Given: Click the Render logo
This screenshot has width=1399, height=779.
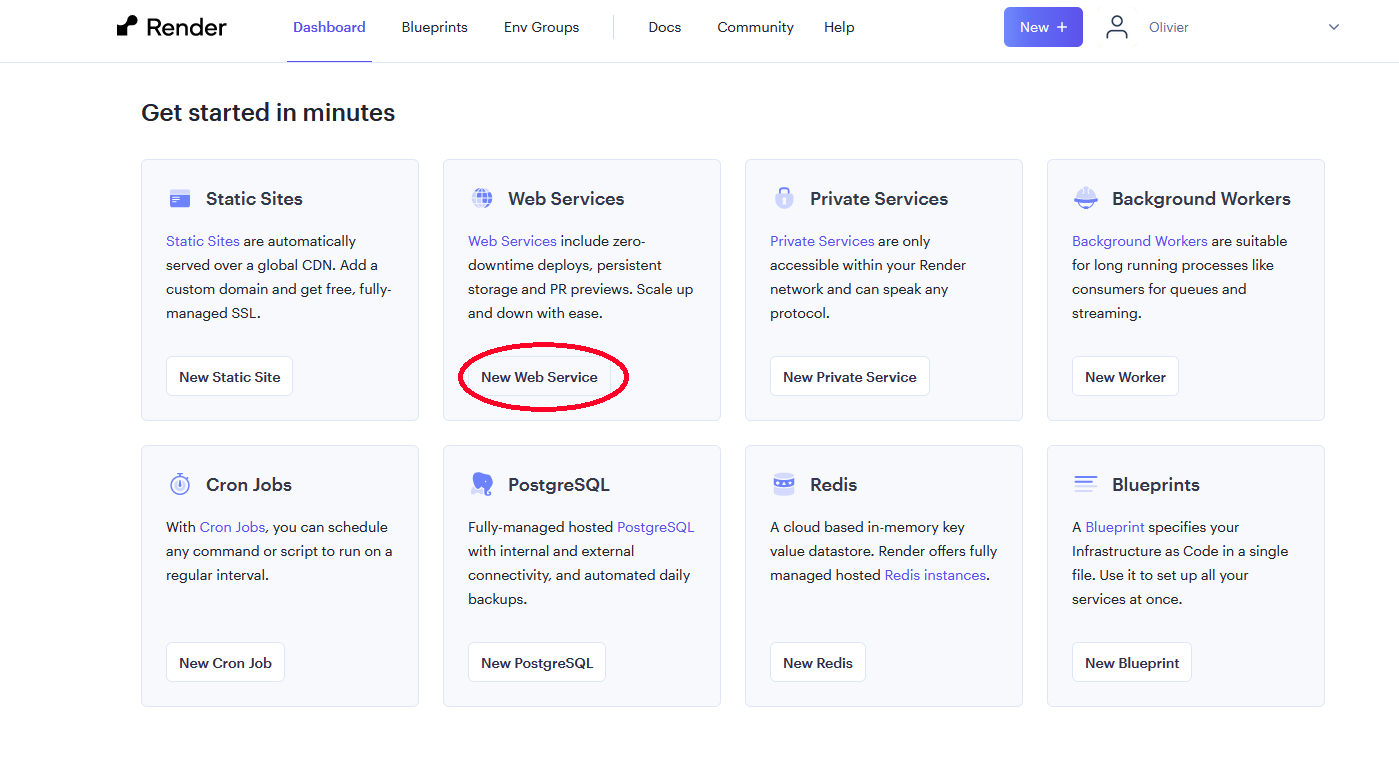Looking at the screenshot, I should coord(170,27).
